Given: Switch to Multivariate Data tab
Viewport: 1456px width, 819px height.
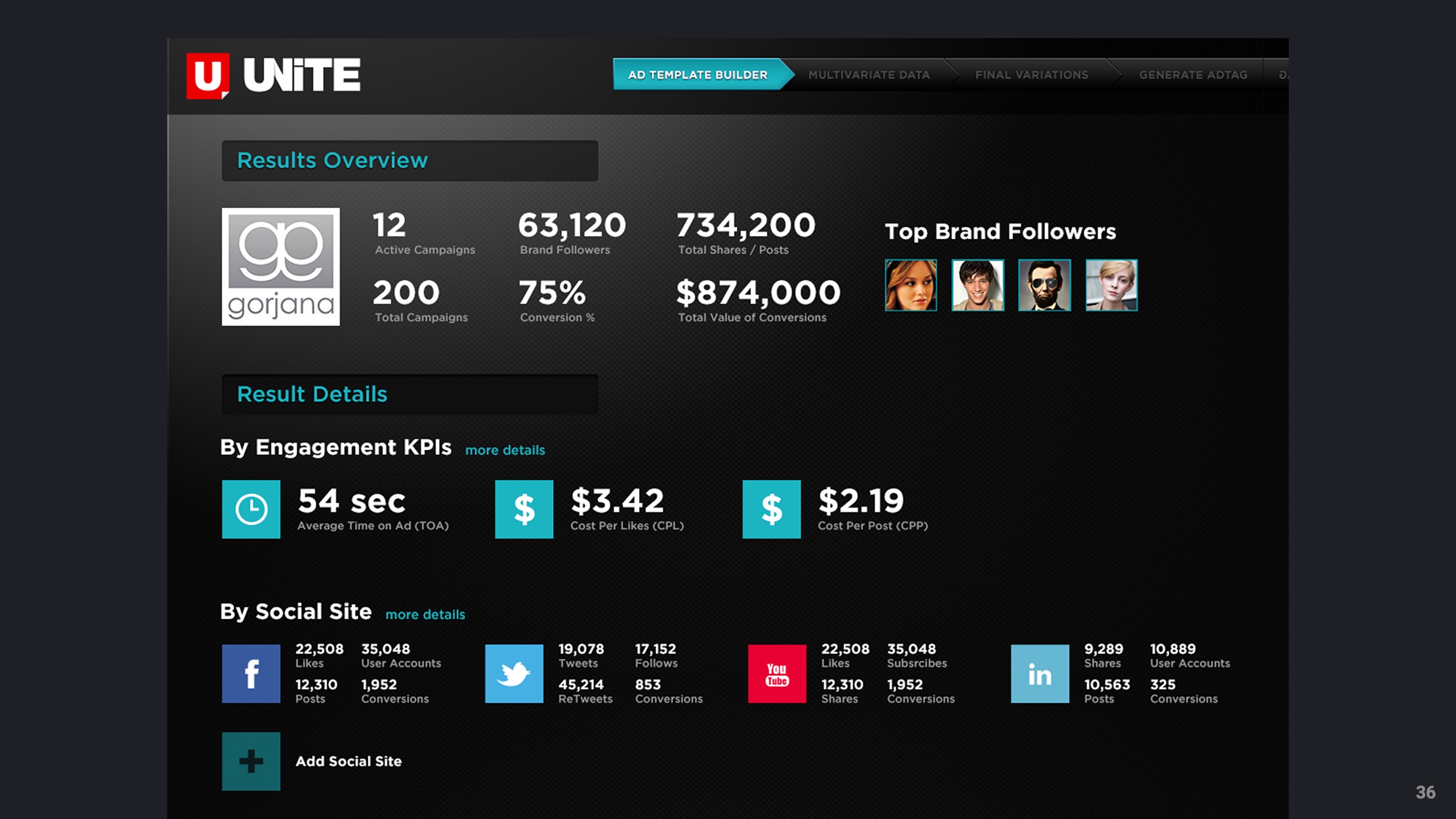Looking at the screenshot, I should (x=868, y=75).
